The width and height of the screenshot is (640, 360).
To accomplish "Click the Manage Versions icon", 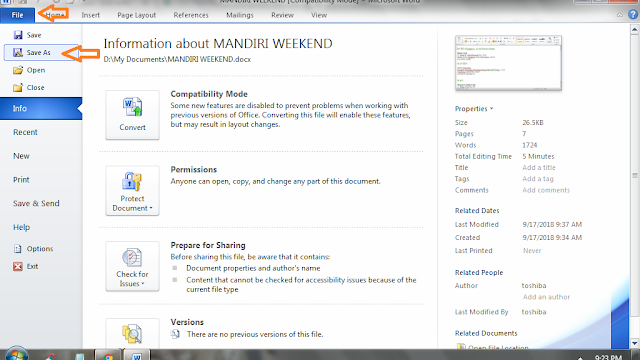I will (x=132, y=333).
